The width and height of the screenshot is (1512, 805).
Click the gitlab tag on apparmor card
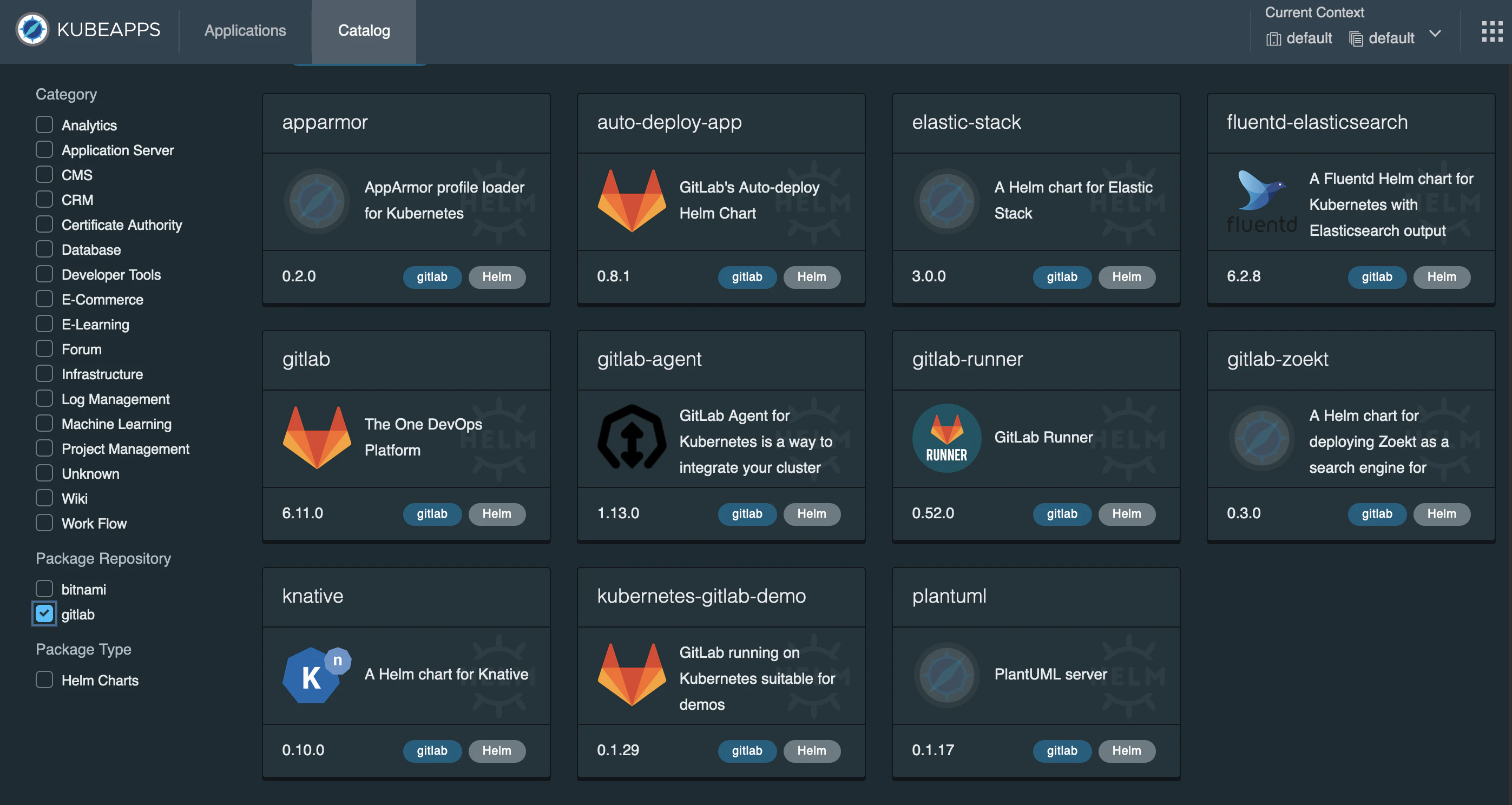click(x=432, y=277)
